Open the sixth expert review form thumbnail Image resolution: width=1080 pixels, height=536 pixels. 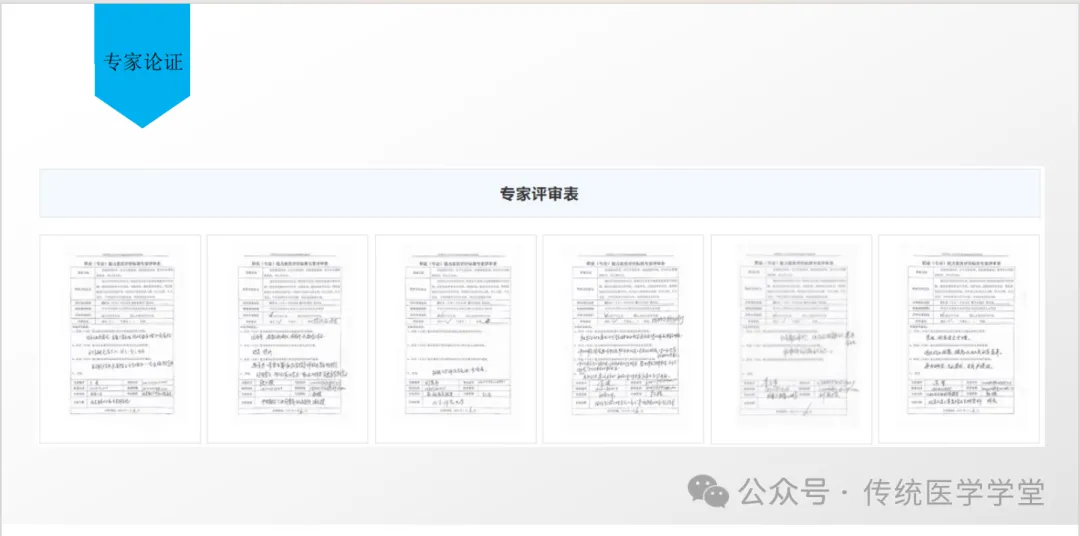tap(959, 339)
